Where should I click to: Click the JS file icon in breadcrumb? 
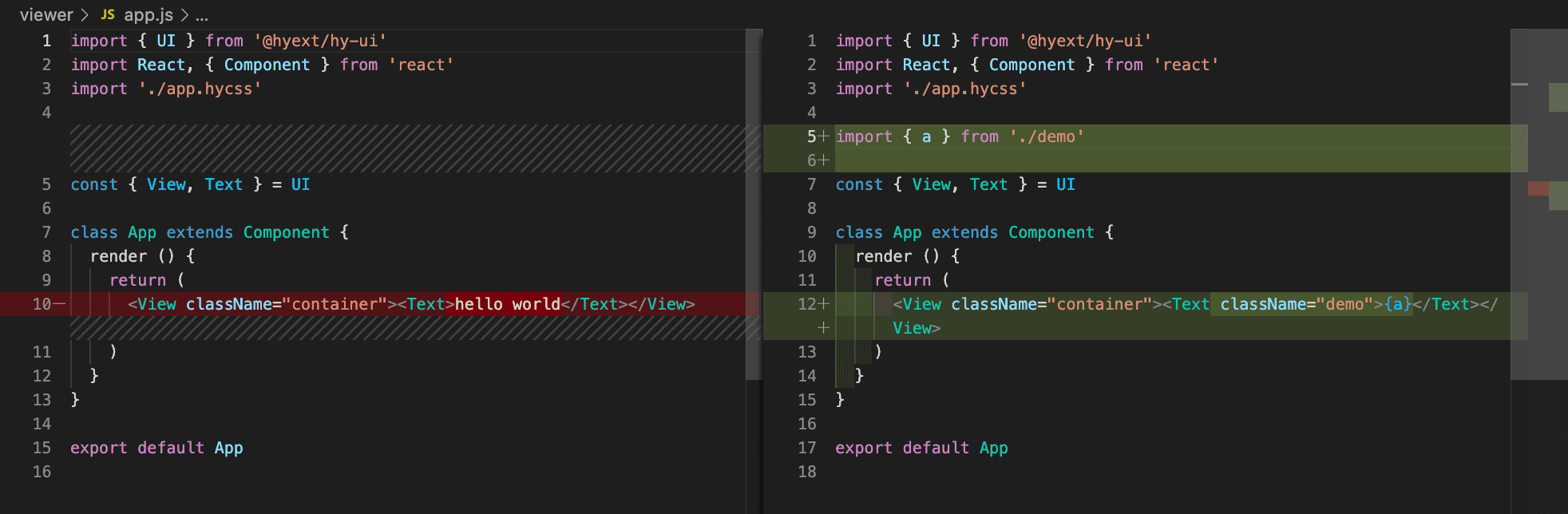108,15
